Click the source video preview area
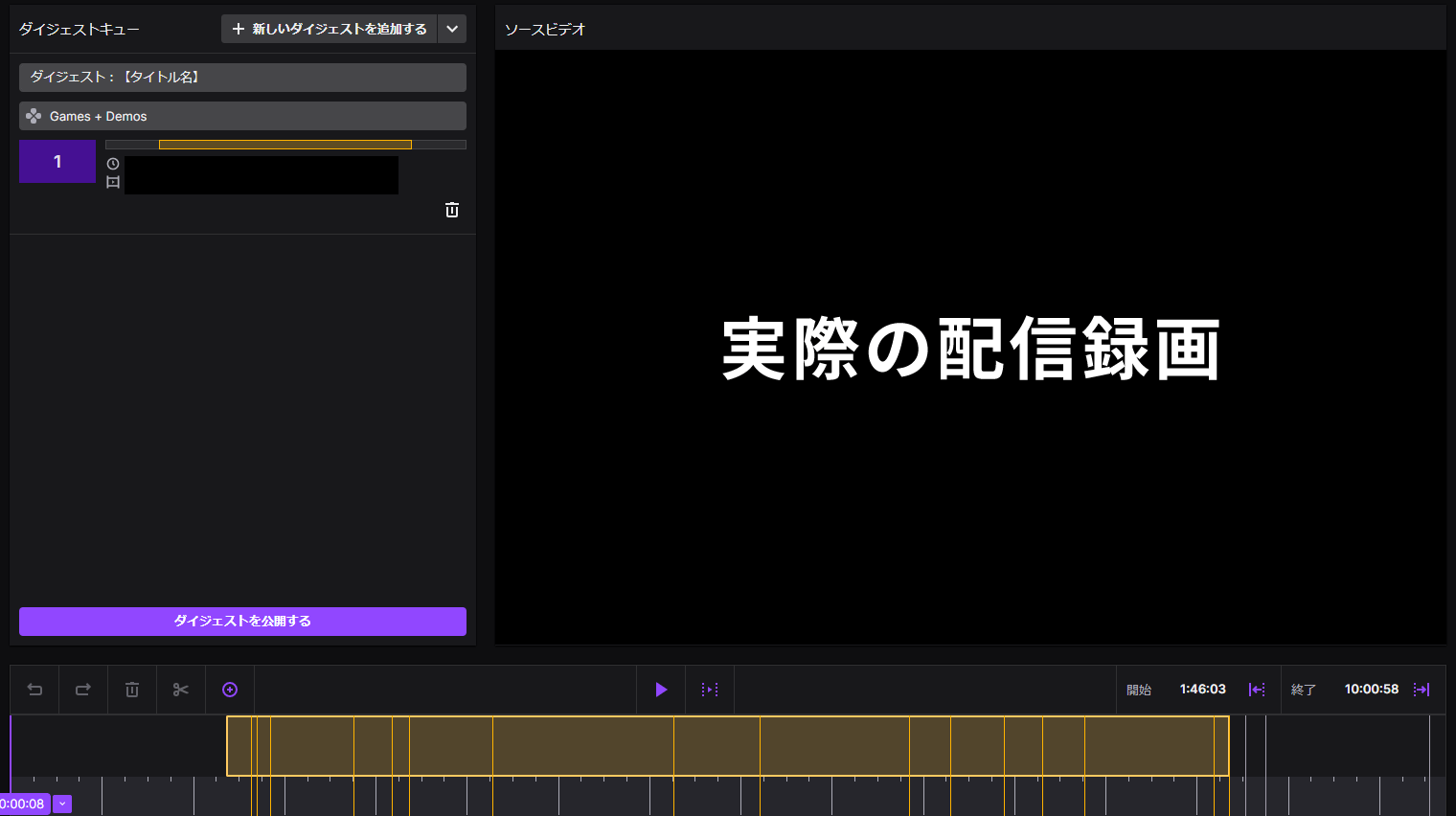This screenshot has width=1456, height=816. tap(970, 347)
